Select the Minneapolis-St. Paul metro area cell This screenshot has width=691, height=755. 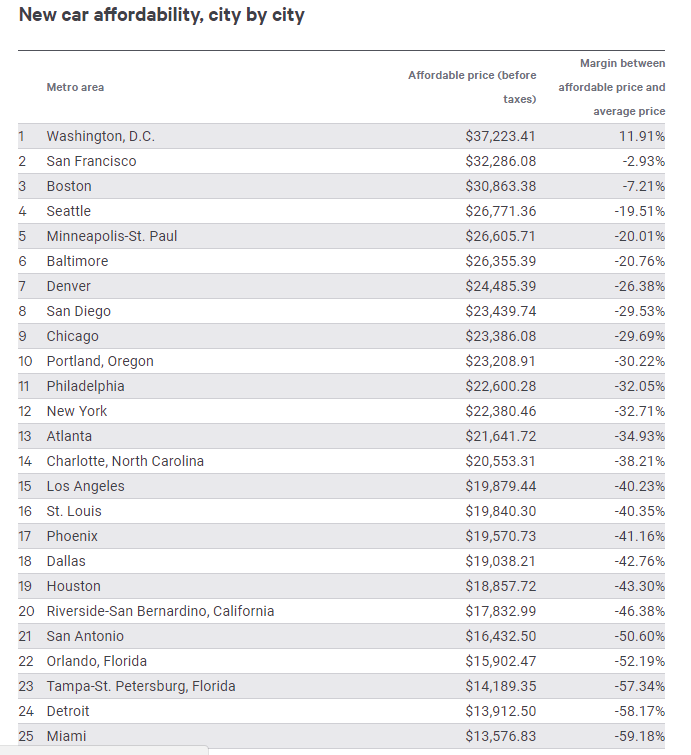112,236
